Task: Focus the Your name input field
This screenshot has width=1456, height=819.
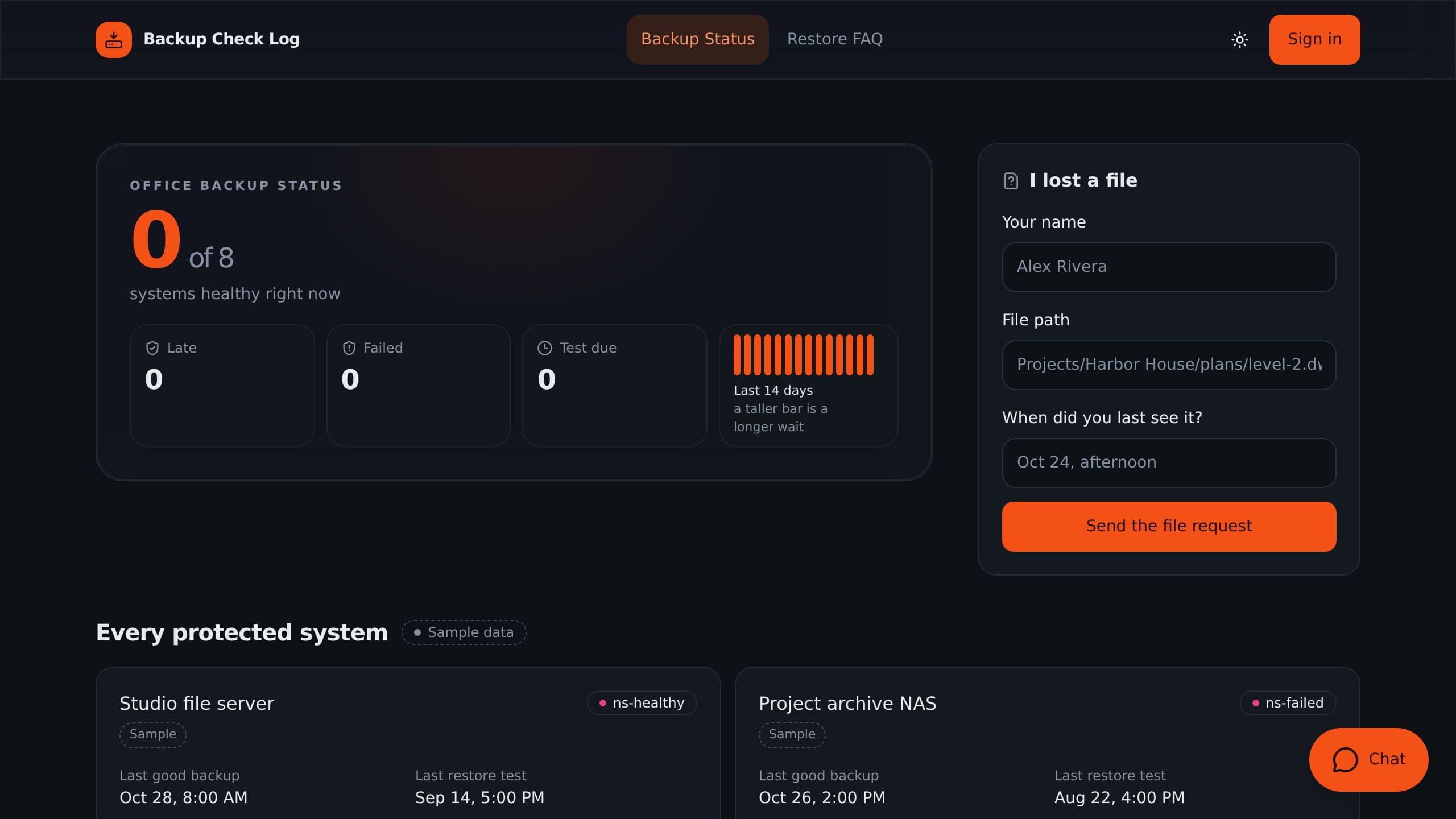Action: pyautogui.click(x=1169, y=267)
